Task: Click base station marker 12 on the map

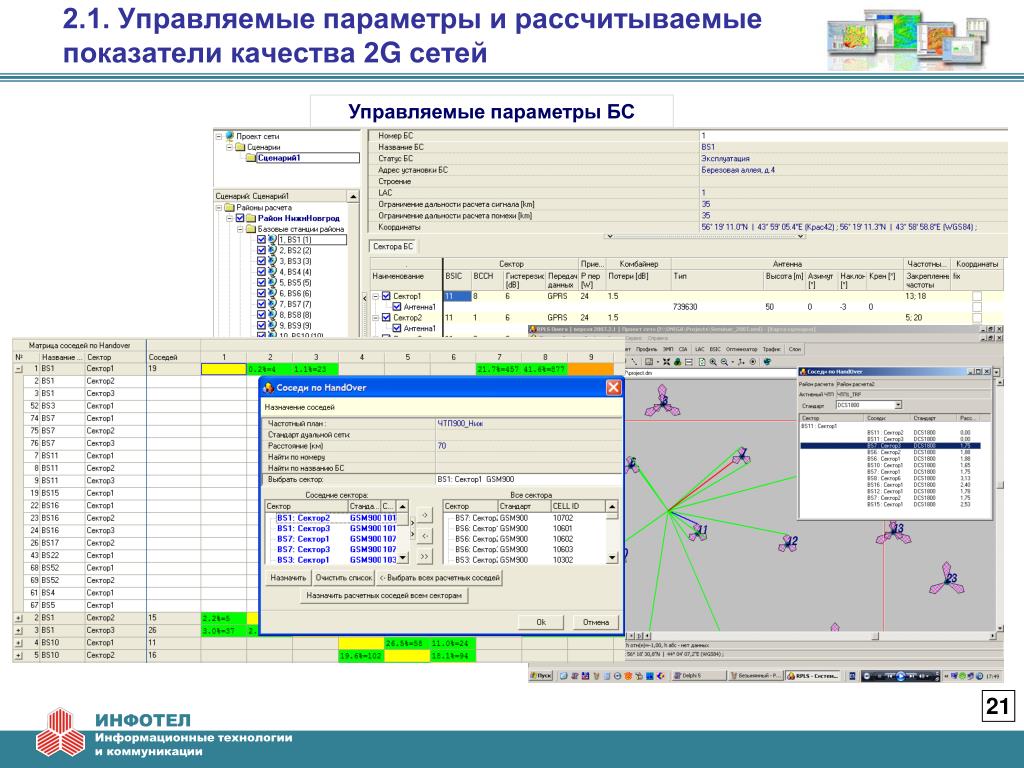Action: coord(789,543)
